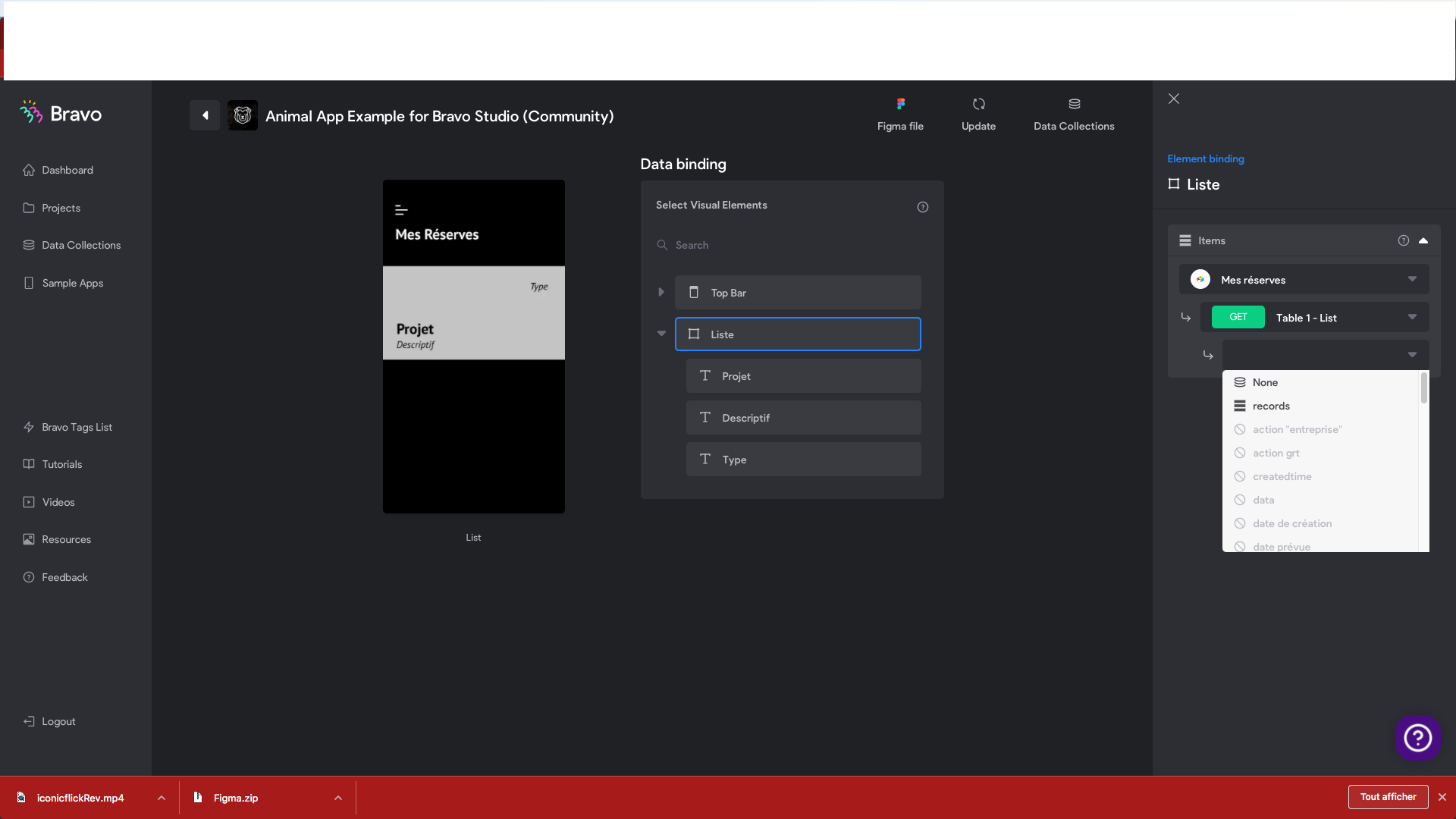1456x819 pixels.
Task: Click the help icon beside Select Visual Elements
Action: (x=923, y=207)
